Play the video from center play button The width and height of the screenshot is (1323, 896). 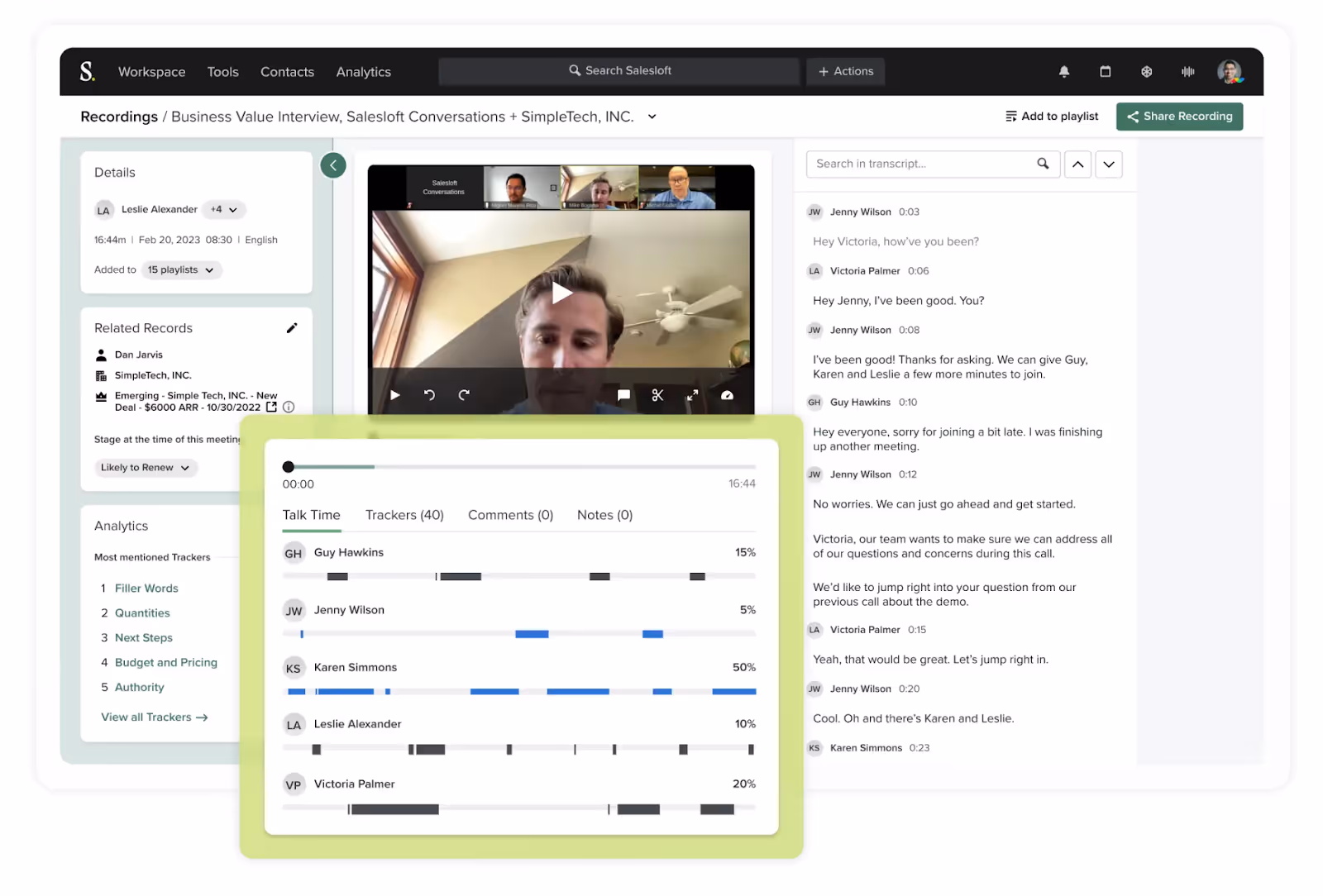[x=561, y=293]
